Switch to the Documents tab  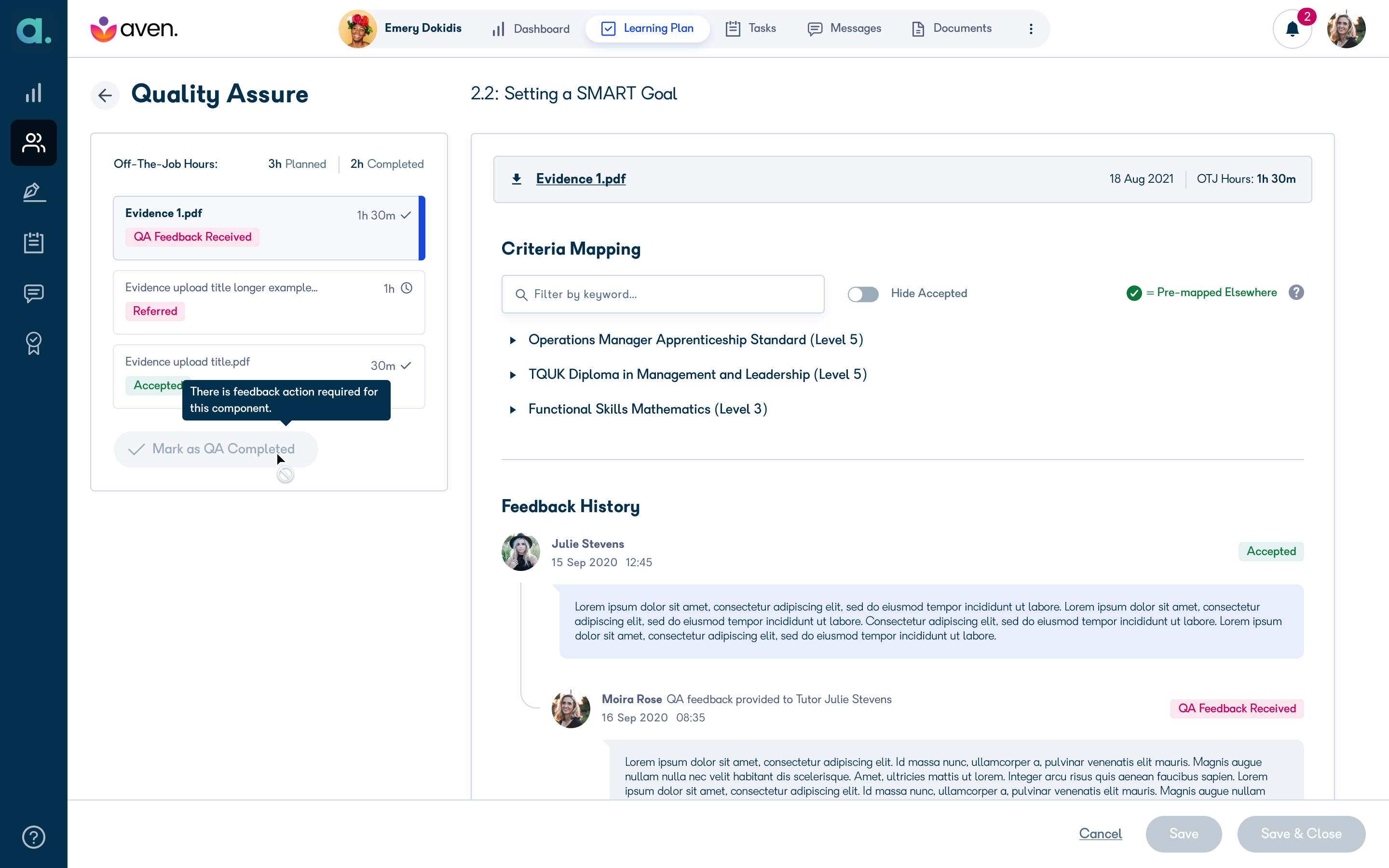pos(952,29)
